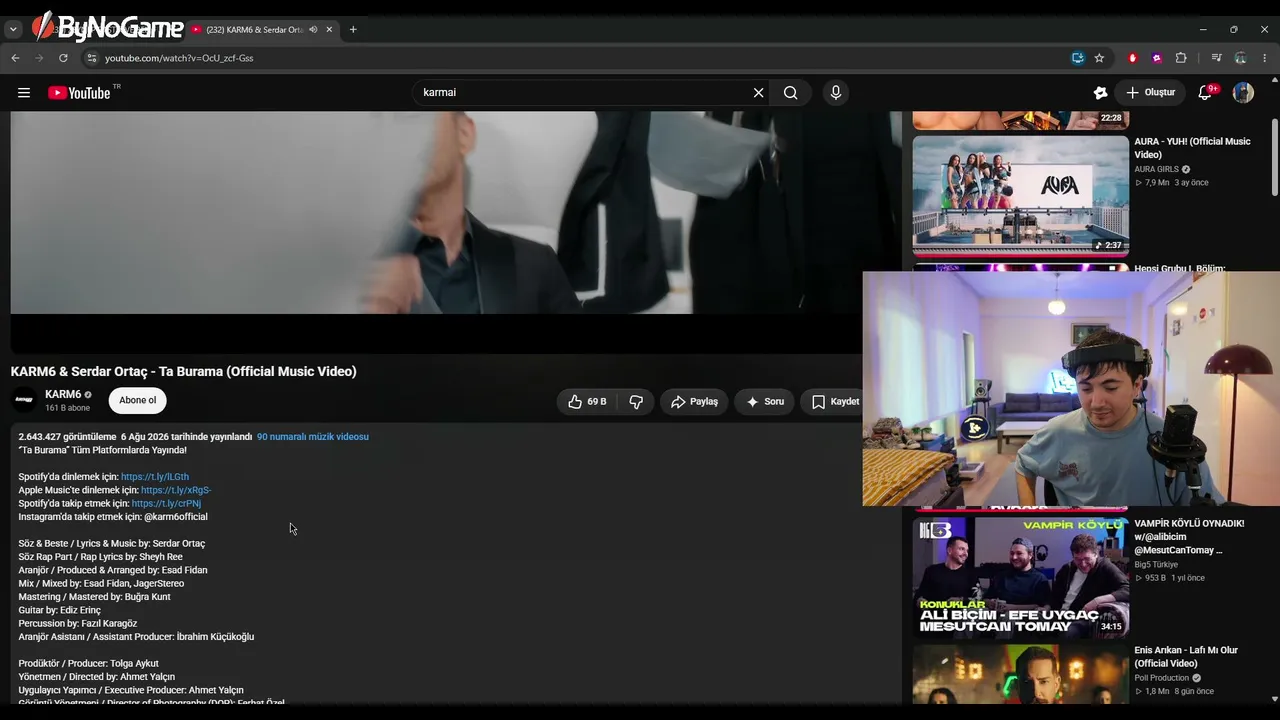Open the KARM6 channel name link
The image size is (1280, 720).
point(63,395)
